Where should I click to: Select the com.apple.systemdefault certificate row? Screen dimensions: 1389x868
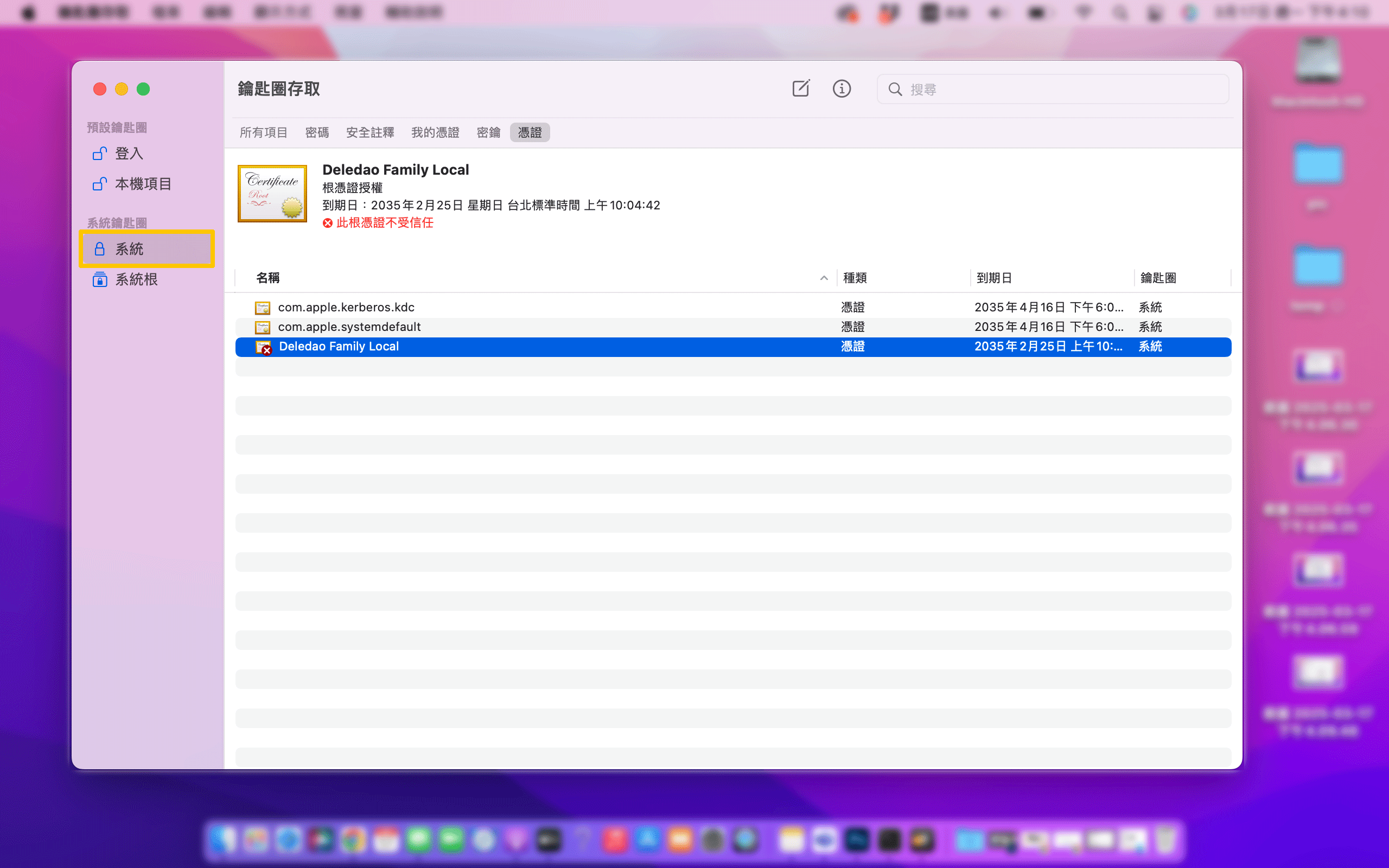733,327
